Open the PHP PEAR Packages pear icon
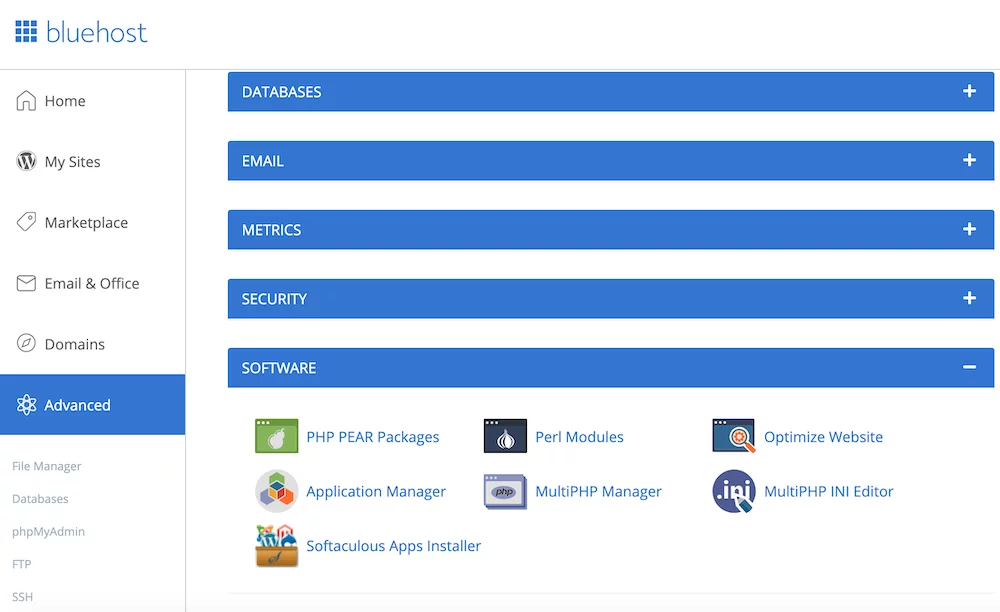 click(x=277, y=436)
